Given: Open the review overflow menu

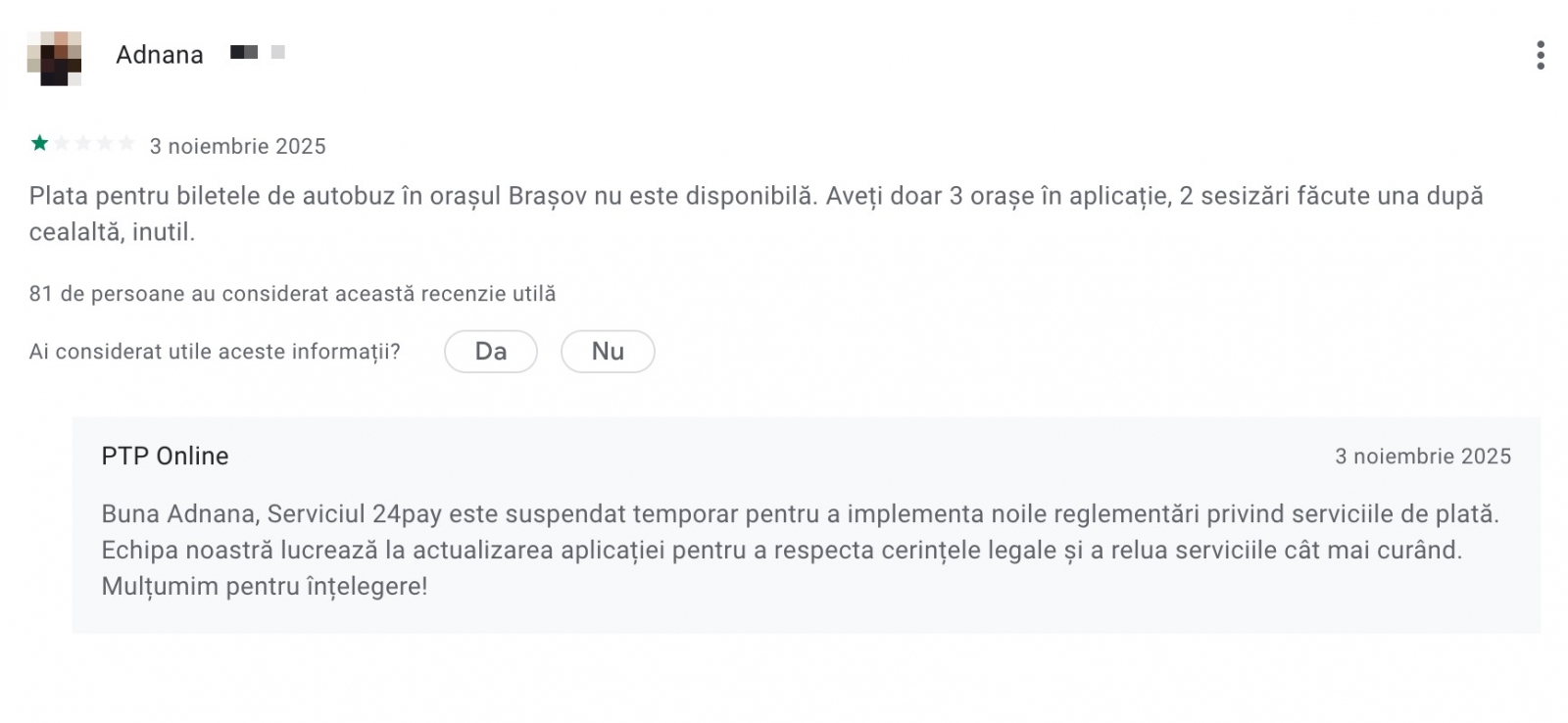Looking at the screenshot, I should (x=1542, y=58).
